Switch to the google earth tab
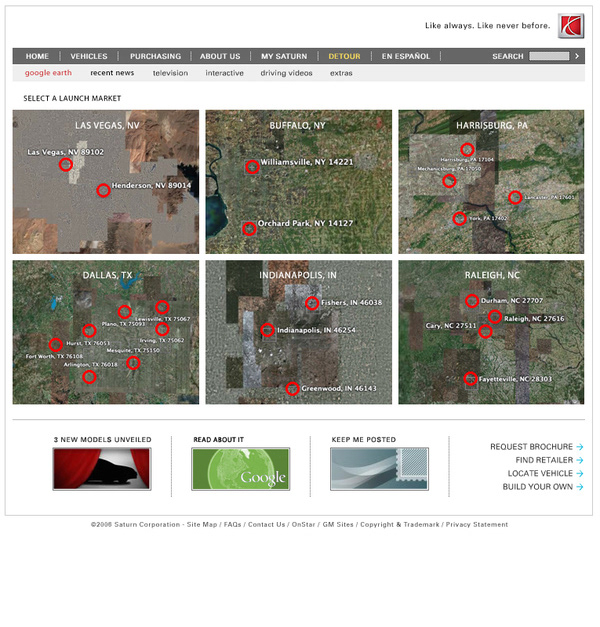 coord(48,73)
